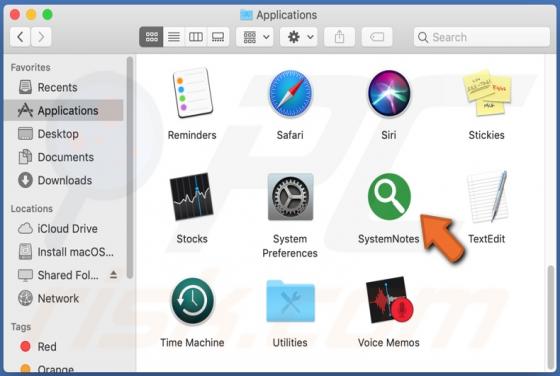The height and width of the screenshot is (376, 560).
Task: Click the Time Machine label text
Action: [x=192, y=342]
